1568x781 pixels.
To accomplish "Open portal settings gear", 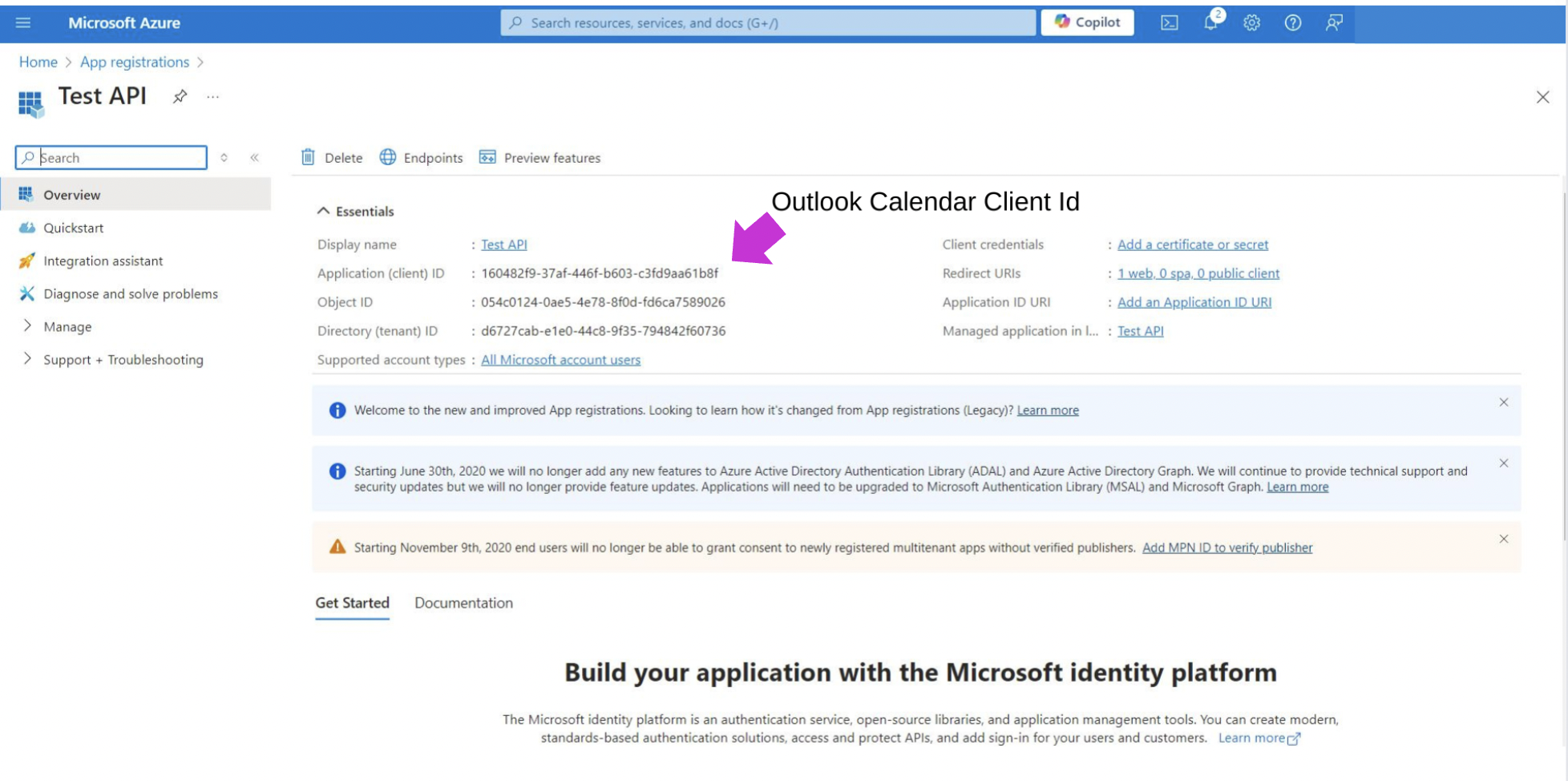I will point(1251,23).
